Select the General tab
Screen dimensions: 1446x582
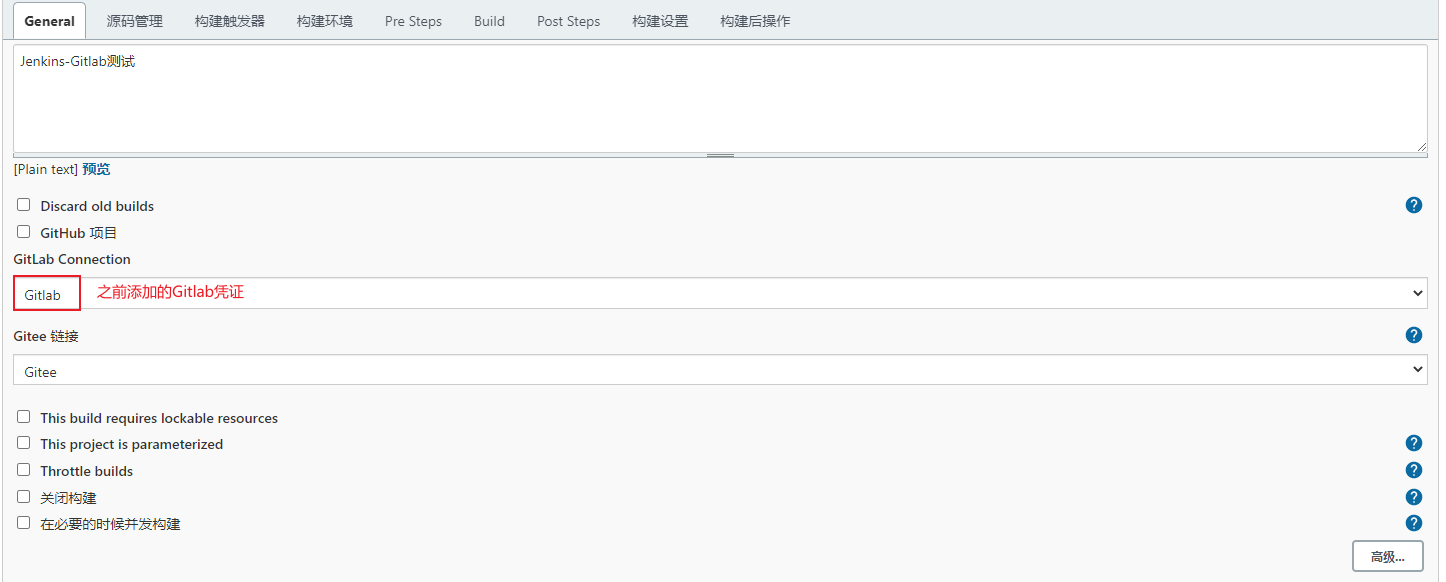(49, 21)
